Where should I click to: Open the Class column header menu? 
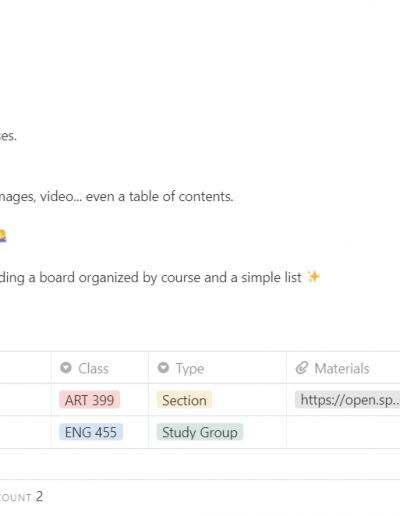(x=100, y=368)
